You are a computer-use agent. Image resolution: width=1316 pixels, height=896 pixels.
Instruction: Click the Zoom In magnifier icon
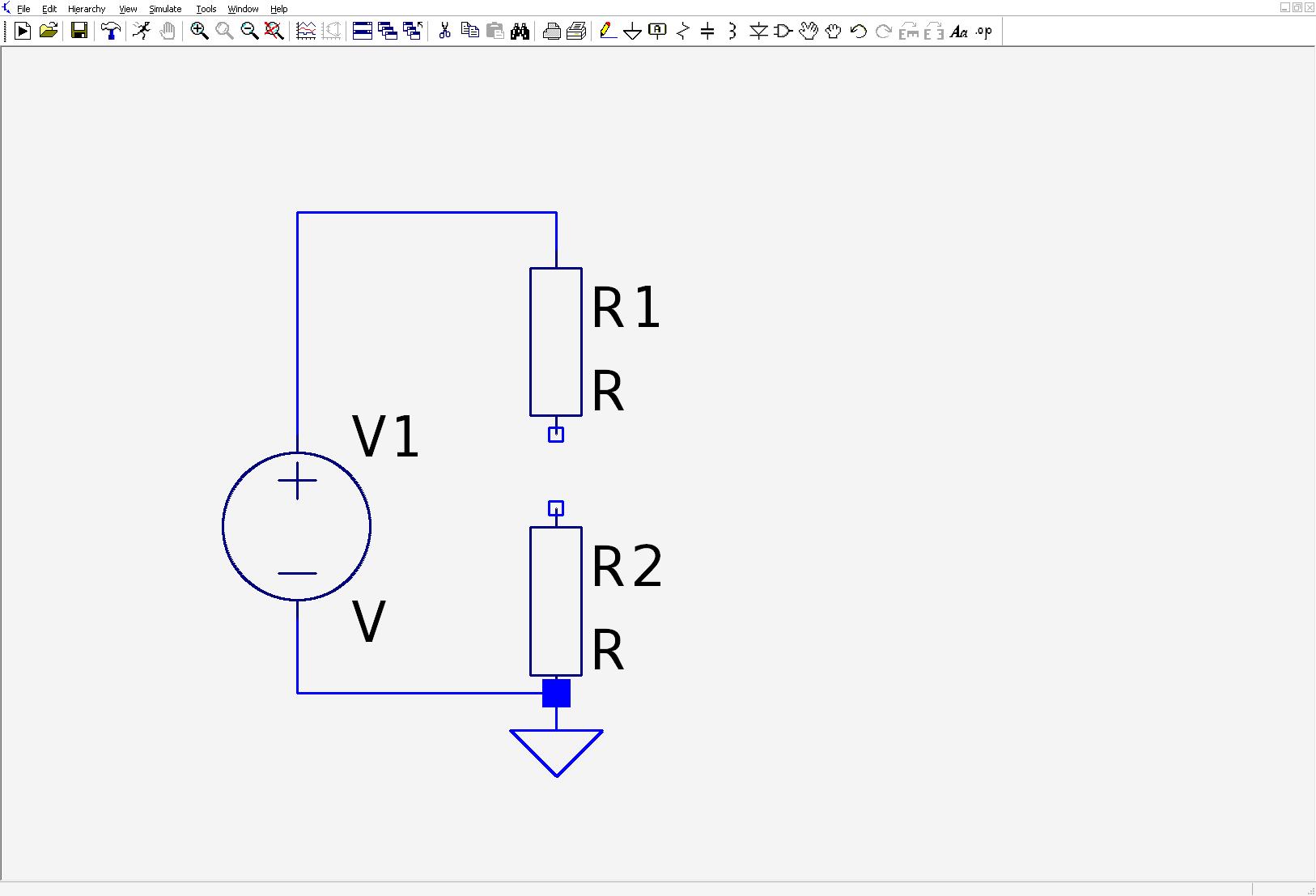[x=199, y=32]
